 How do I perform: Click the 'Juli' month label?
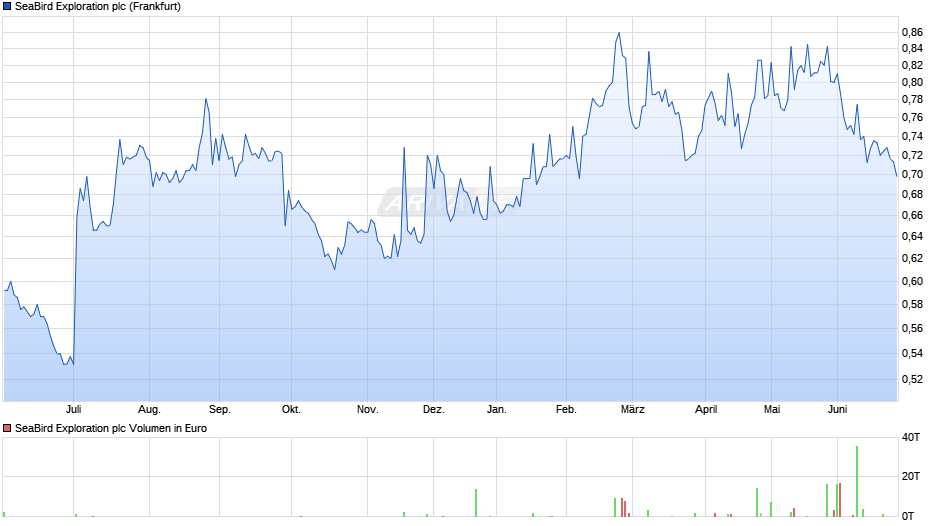[x=73, y=410]
